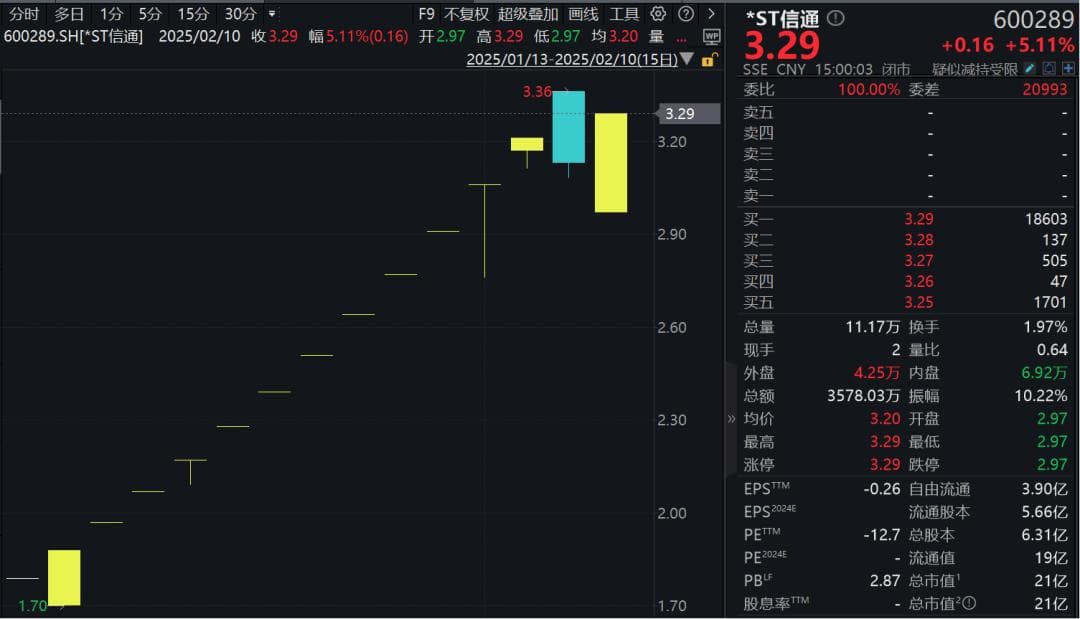Click the blue plus add-to-watchlist icon
The height and width of the screenshot is (619, 1080).
[x=1068, y=68]
